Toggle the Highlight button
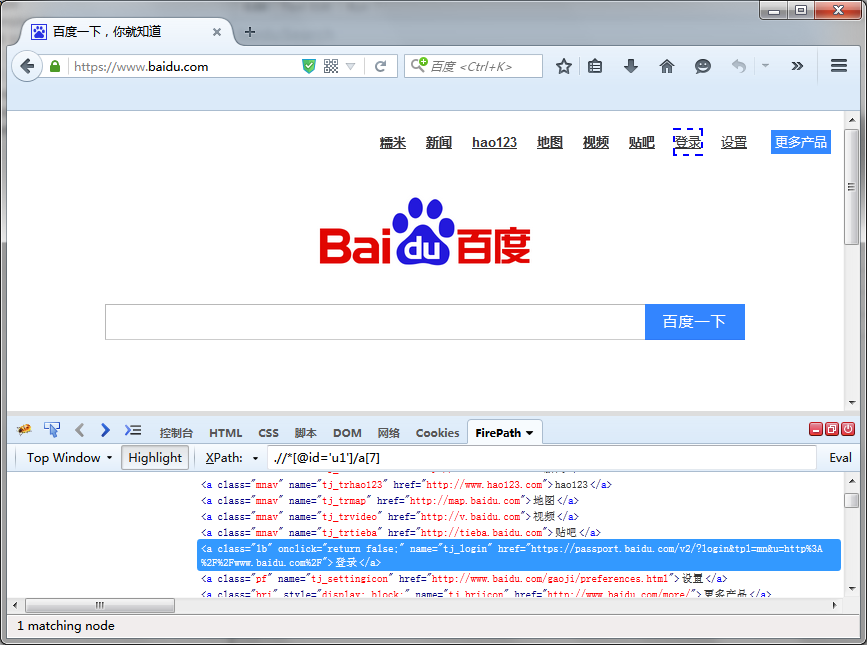867x645 pixels. [x=155, y=458]
